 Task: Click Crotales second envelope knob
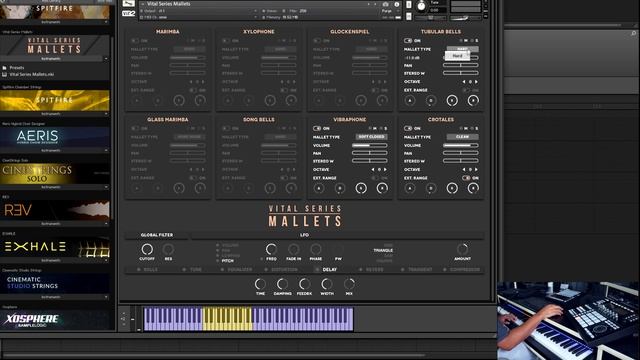coord(431,188)
